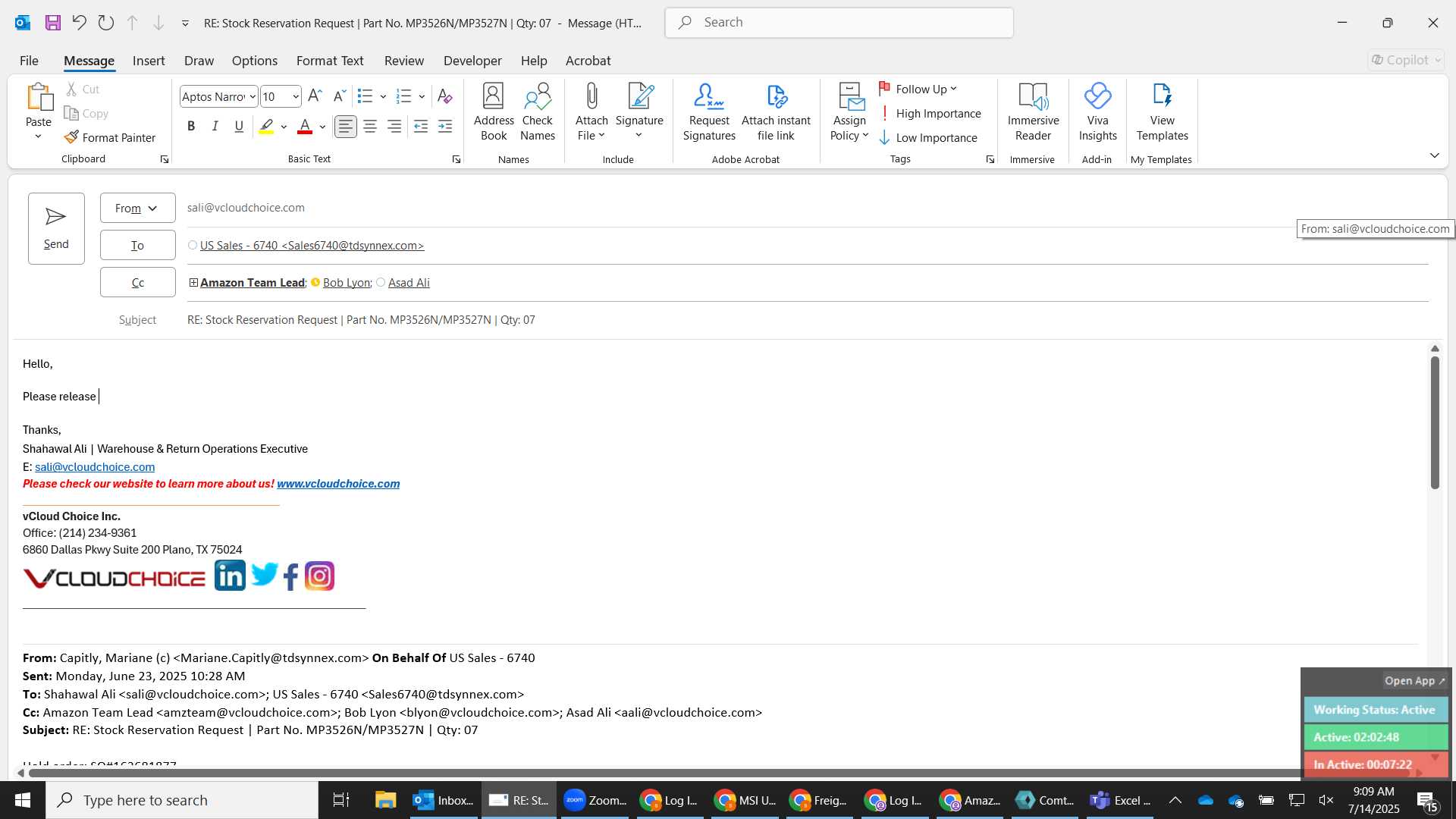Open File Explorer from taskbar

tap(385, 800)
